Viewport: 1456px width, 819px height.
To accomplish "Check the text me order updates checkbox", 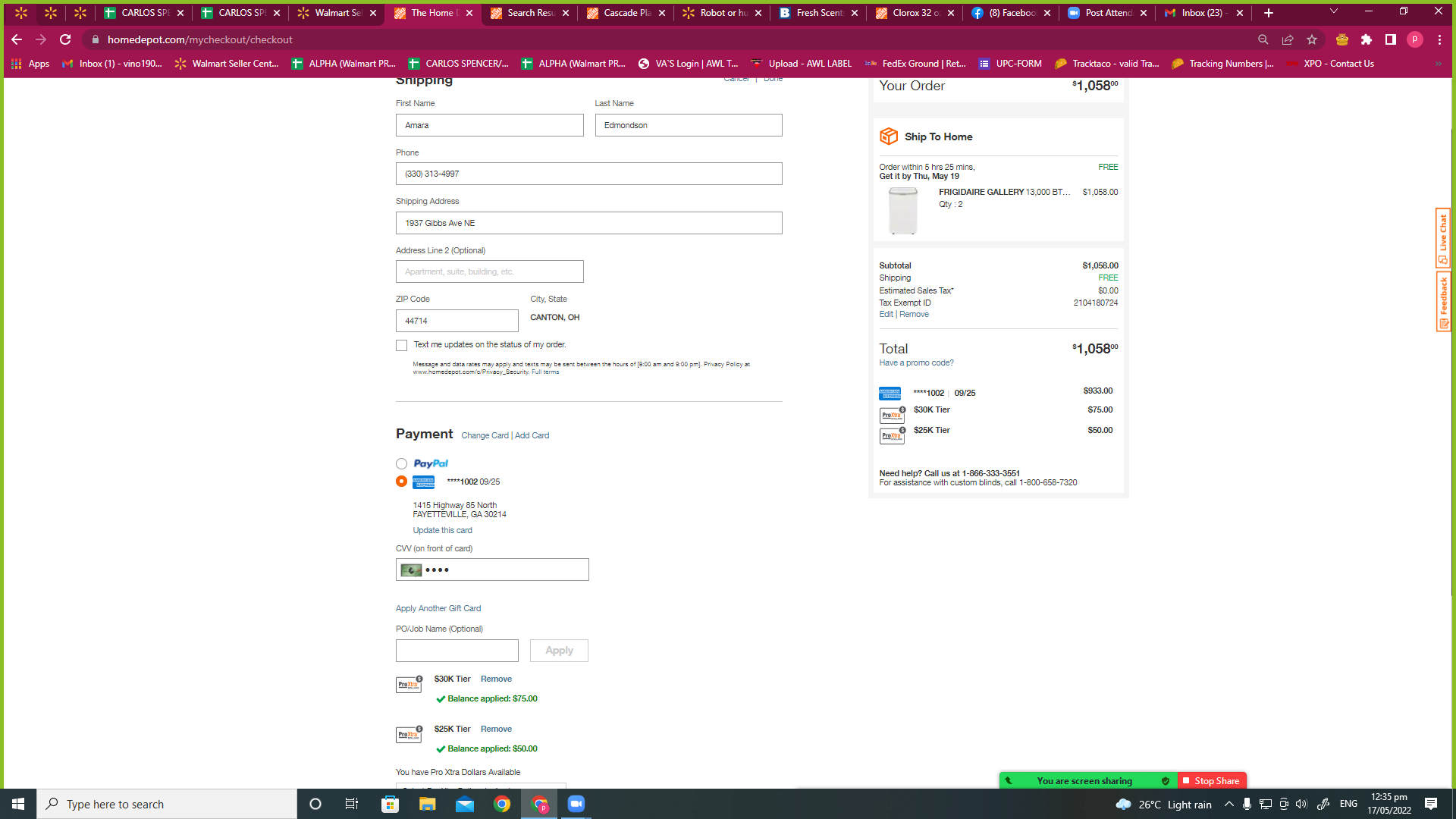I will pos(401,345).
